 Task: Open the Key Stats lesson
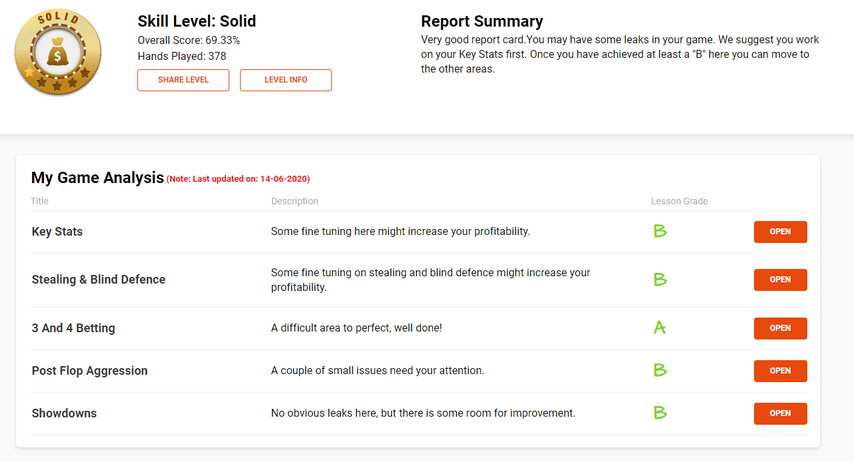[x=780, y=232]
